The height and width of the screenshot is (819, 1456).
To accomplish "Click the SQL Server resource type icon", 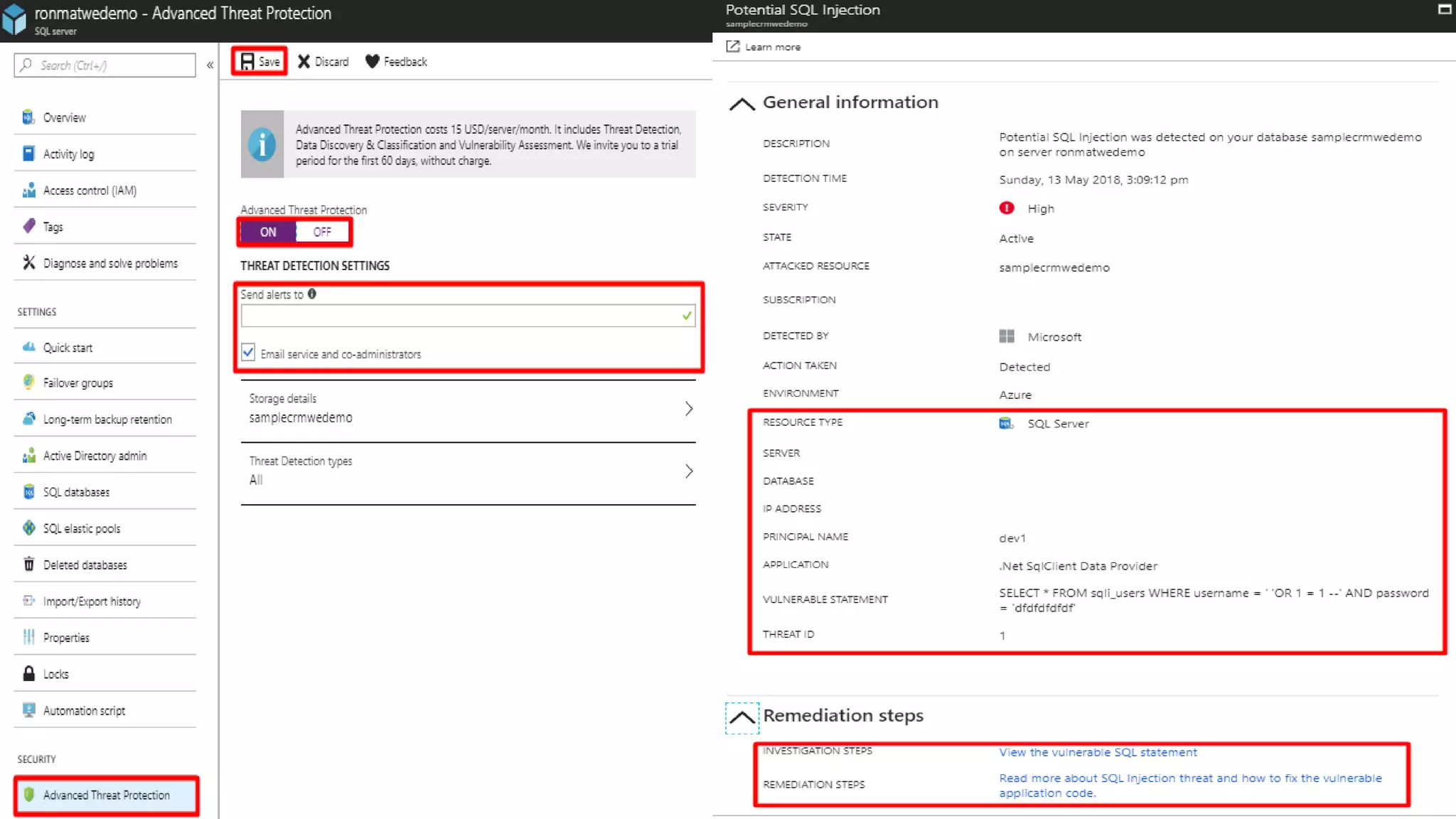I will pyautogui.click(x=1006, y=423).
